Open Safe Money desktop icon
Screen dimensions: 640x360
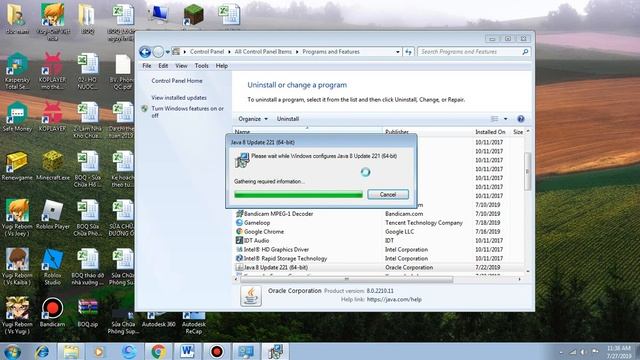pyautogui.click(x=17, y=117)
